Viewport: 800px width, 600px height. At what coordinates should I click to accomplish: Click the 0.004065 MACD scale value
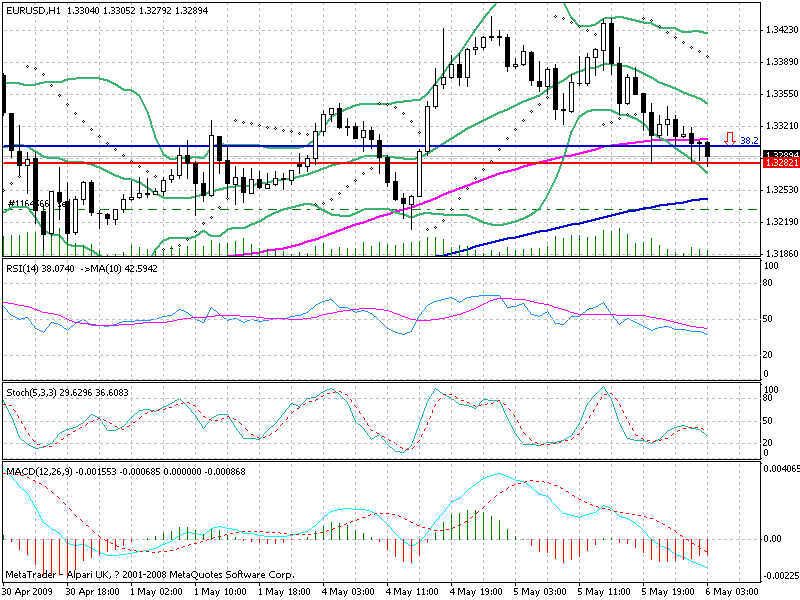pyautogui.click(x=781, y=469)
